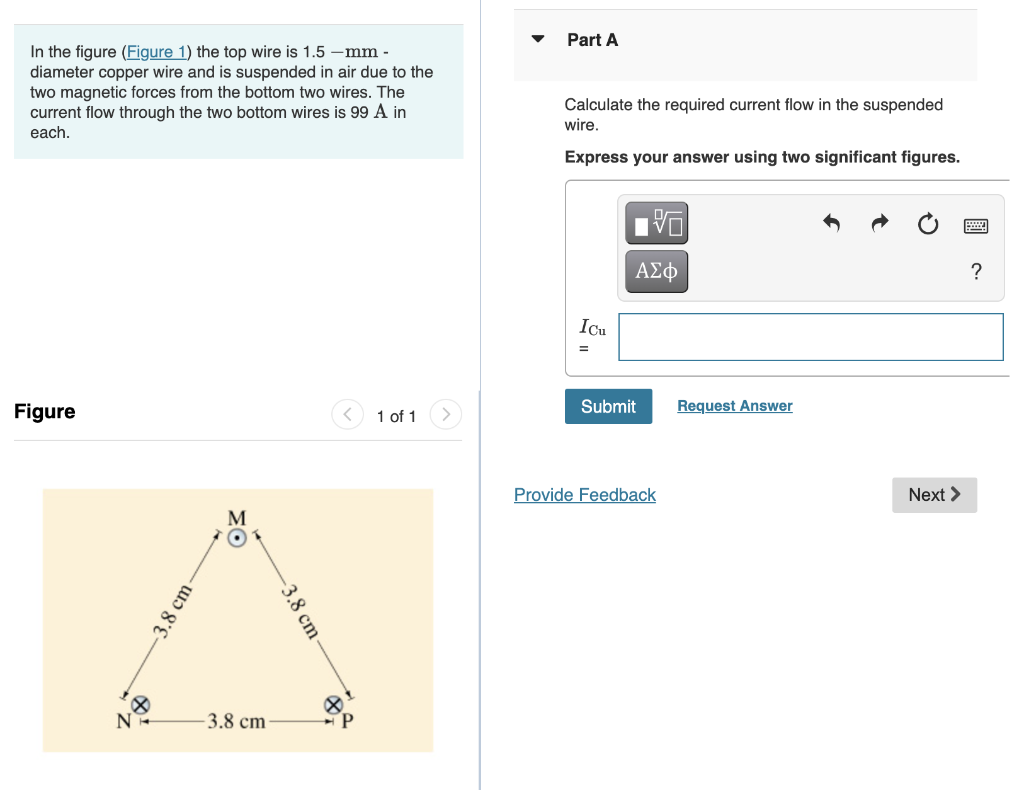Go to previous figure arrow
Image resolution: width=1024 pixels, height=790 pixels.
pos(347,414)
